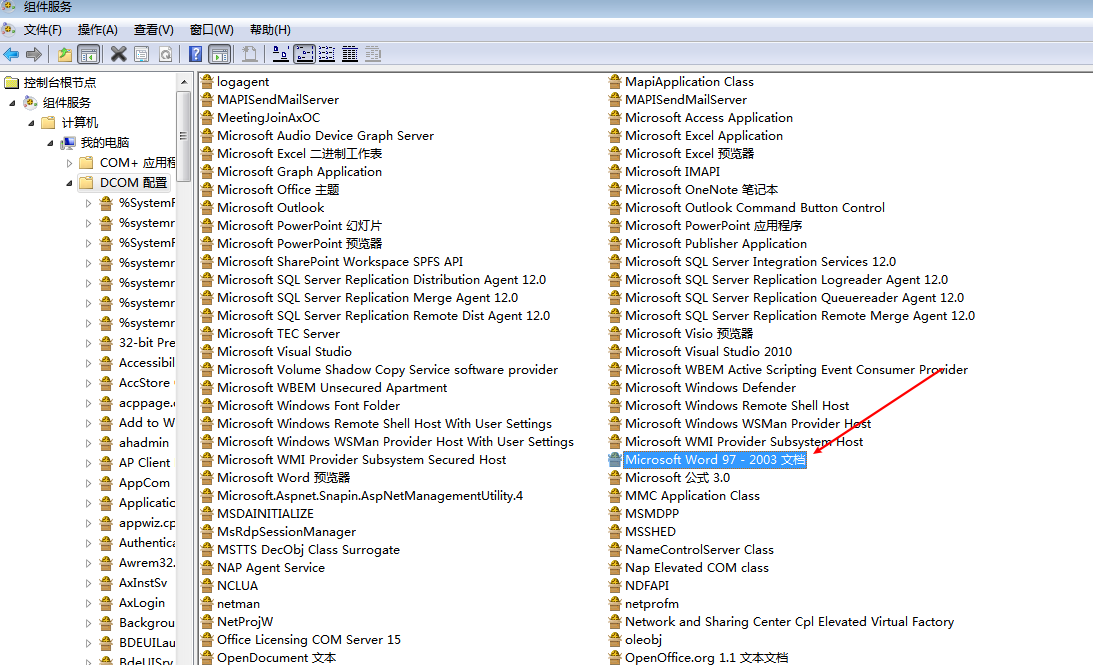This screenshot has height=665, width=1093.
Task: Open the 查看(V) menu
Action: [x=153, y=30]
